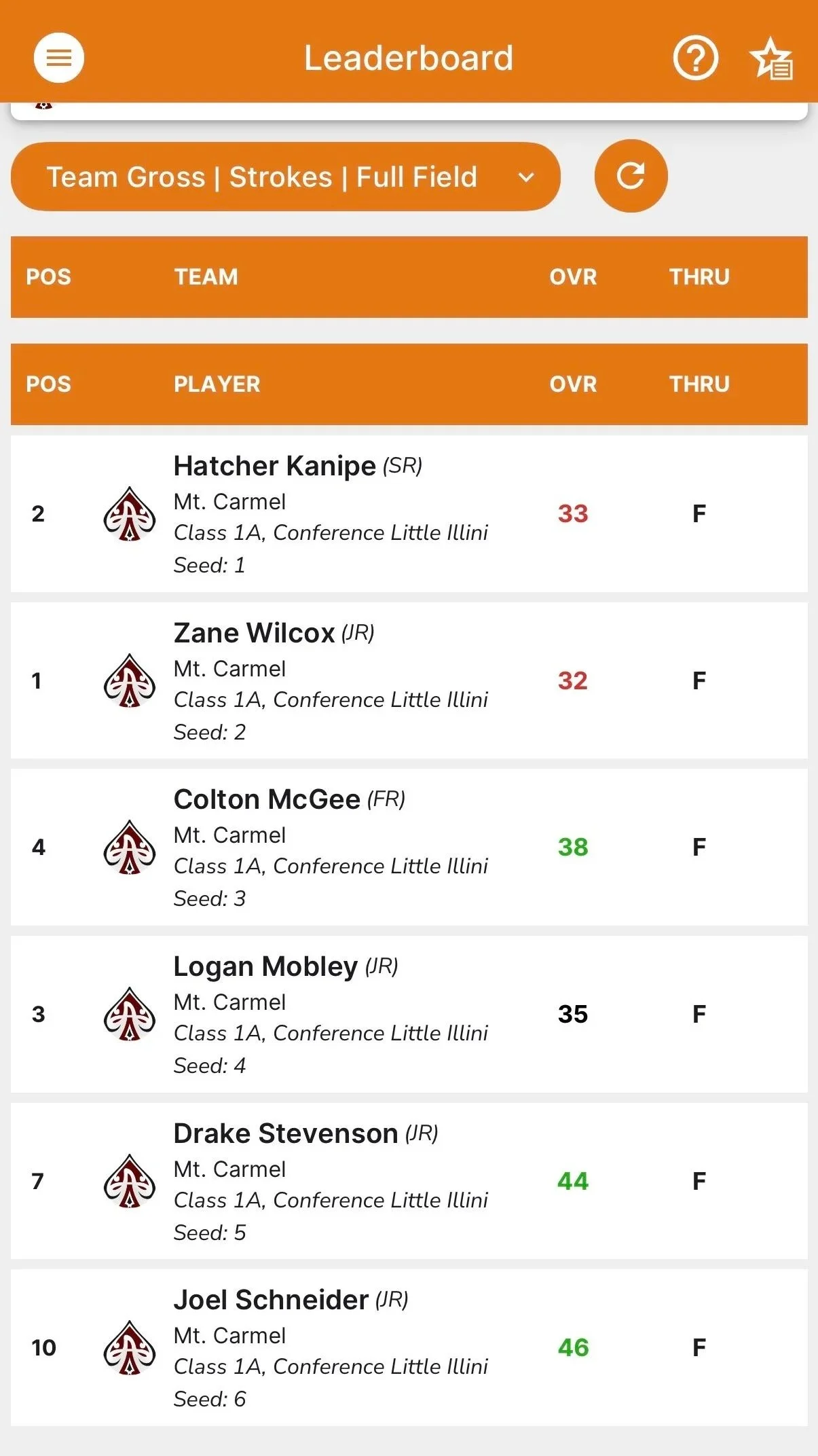Refresh the leaderboard
818x1456 pixels.
[631, 176]
